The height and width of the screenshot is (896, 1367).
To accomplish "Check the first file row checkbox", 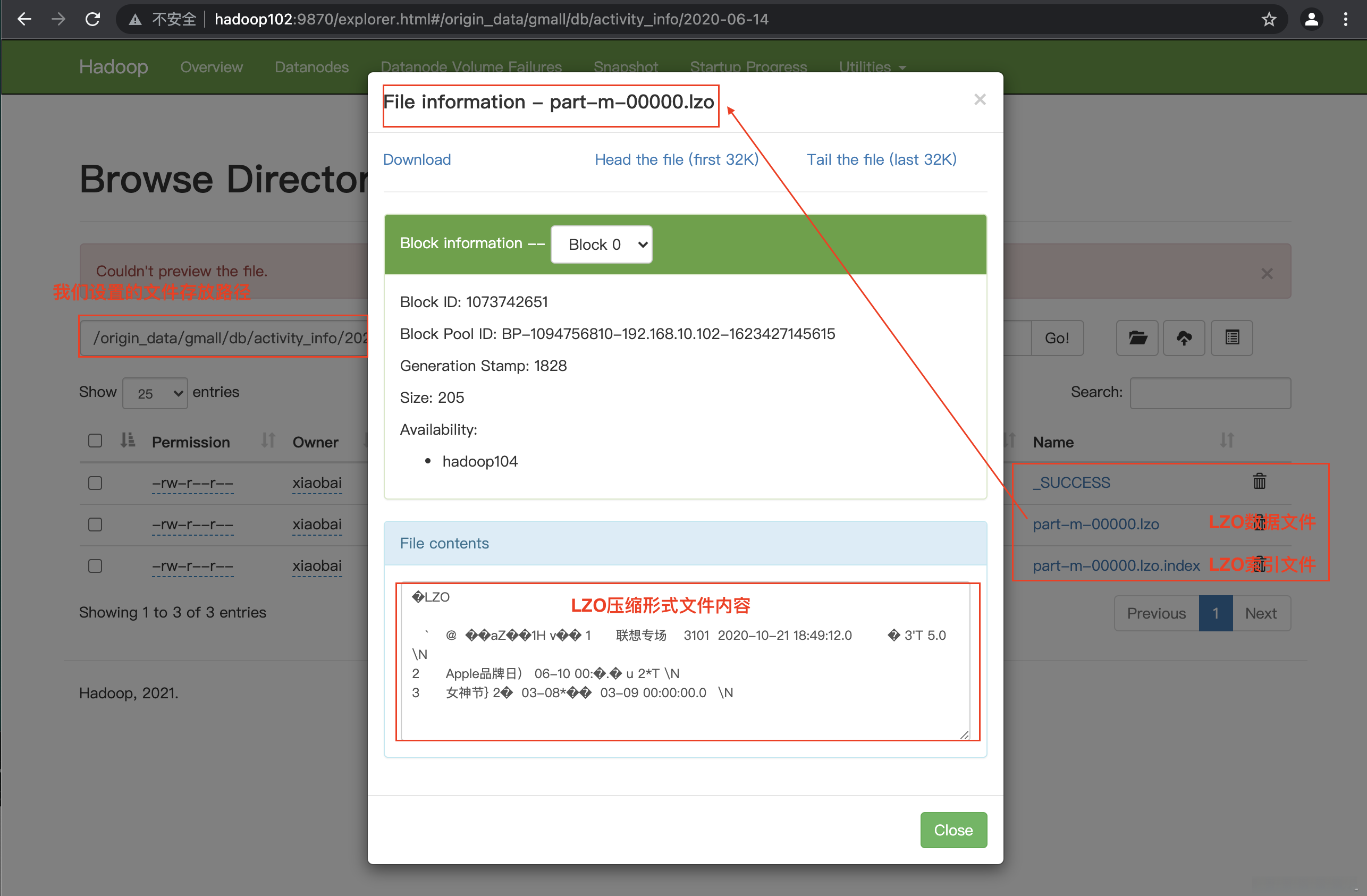I will pyautogui.click(x=95, y=483).
